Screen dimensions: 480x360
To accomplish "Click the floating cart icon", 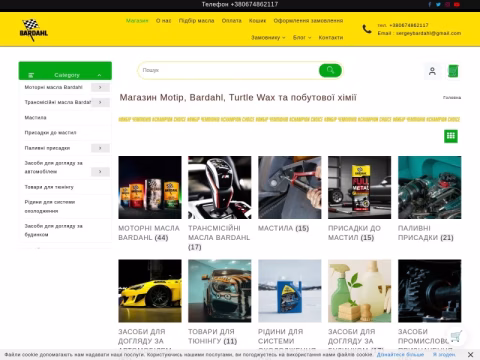I will (x=456, y=336).
